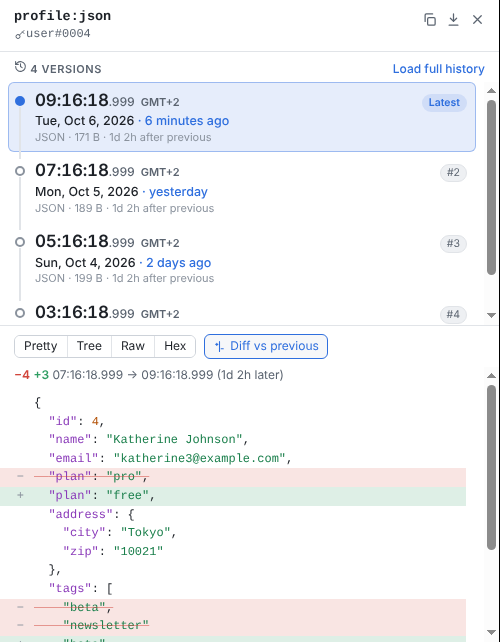This screenshot has height=642, width=500.
Task: Click the Latest badge
Action: [444, 102]
